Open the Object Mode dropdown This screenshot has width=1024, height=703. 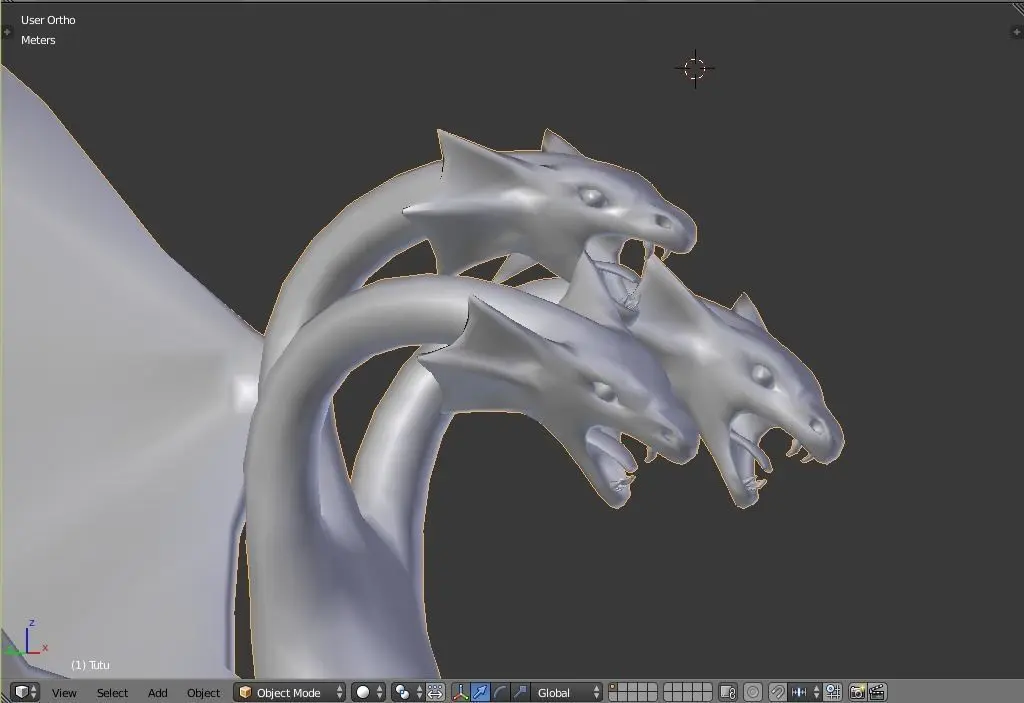tap(289, 693)
